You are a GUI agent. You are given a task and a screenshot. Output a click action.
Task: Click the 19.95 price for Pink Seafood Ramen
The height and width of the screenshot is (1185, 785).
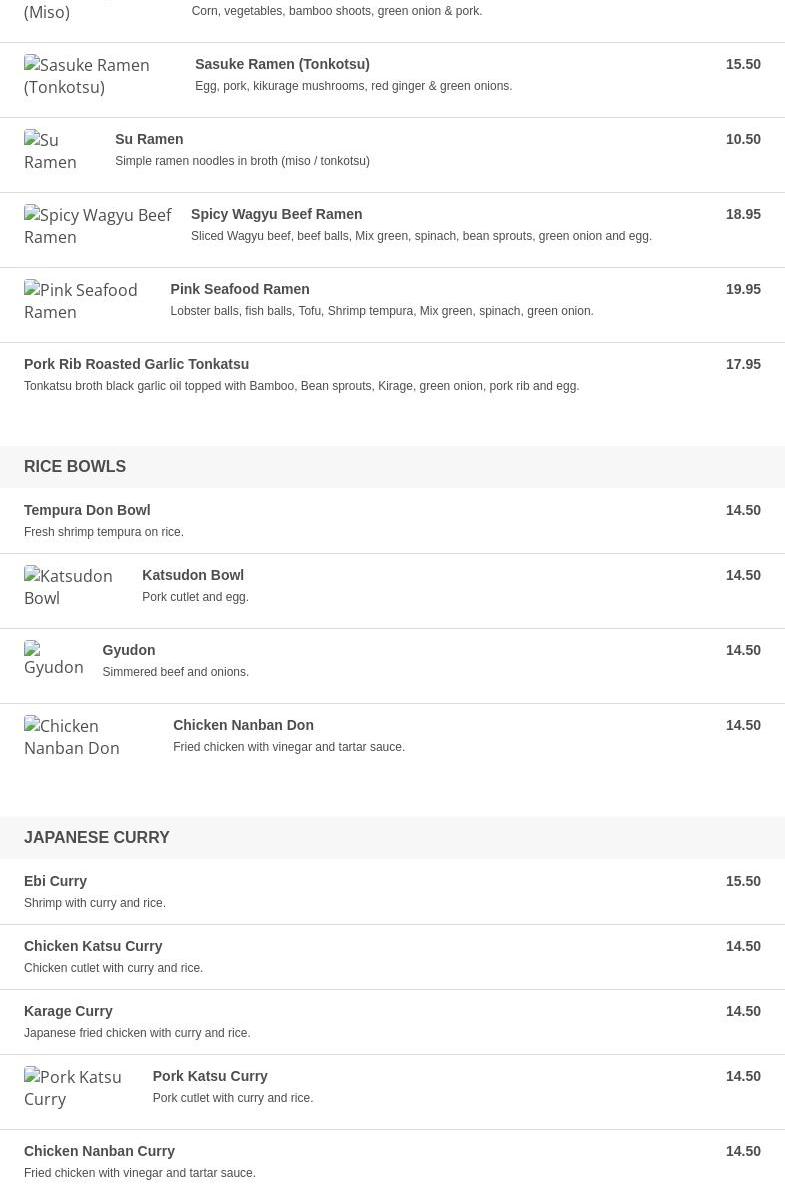743,289
